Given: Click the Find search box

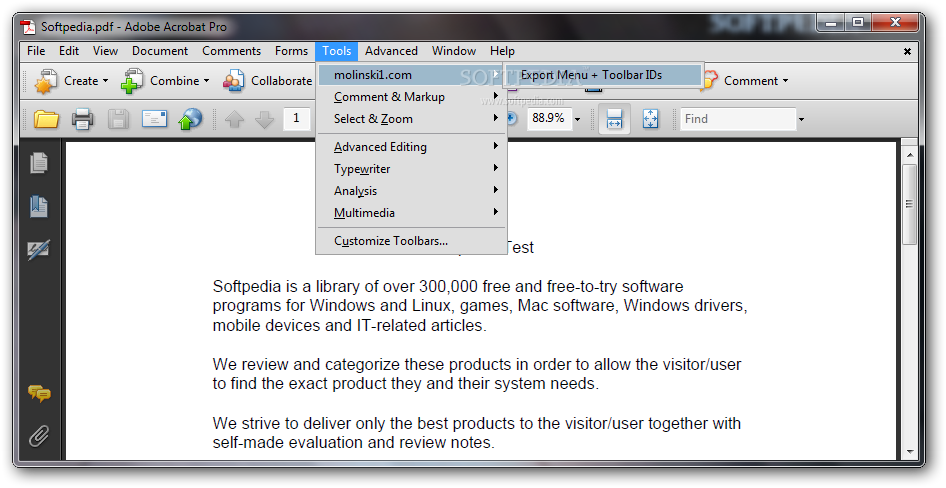Looking at the screenshot, I should 738,119.
